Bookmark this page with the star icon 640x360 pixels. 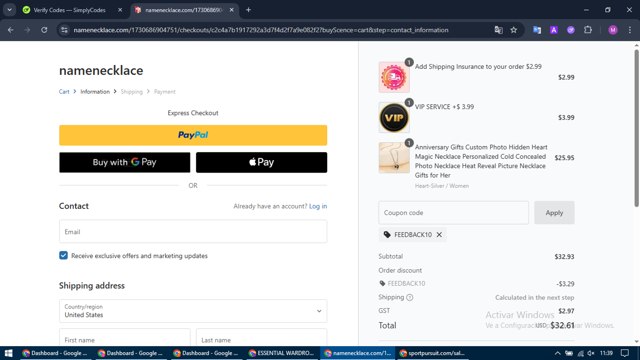(x=514, y=30)
